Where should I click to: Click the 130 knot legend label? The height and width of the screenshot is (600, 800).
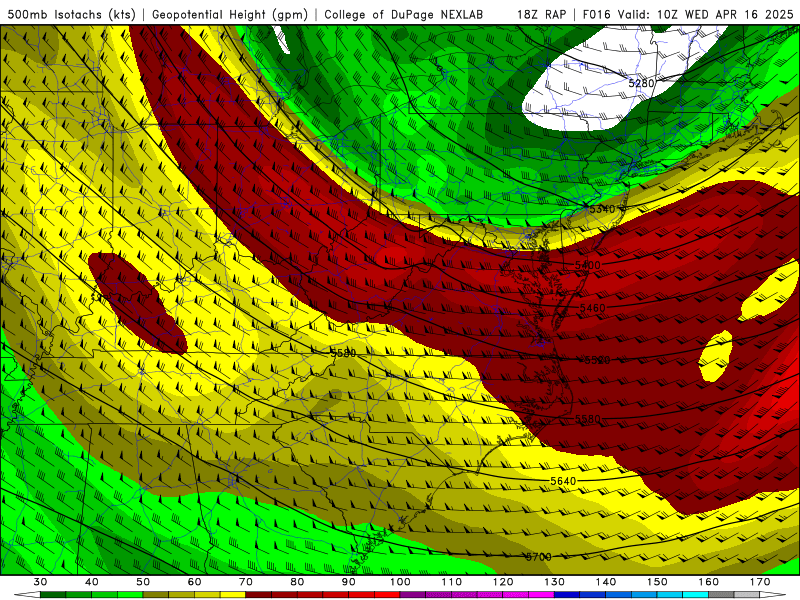pyautogui.click(x=555, y=582)
